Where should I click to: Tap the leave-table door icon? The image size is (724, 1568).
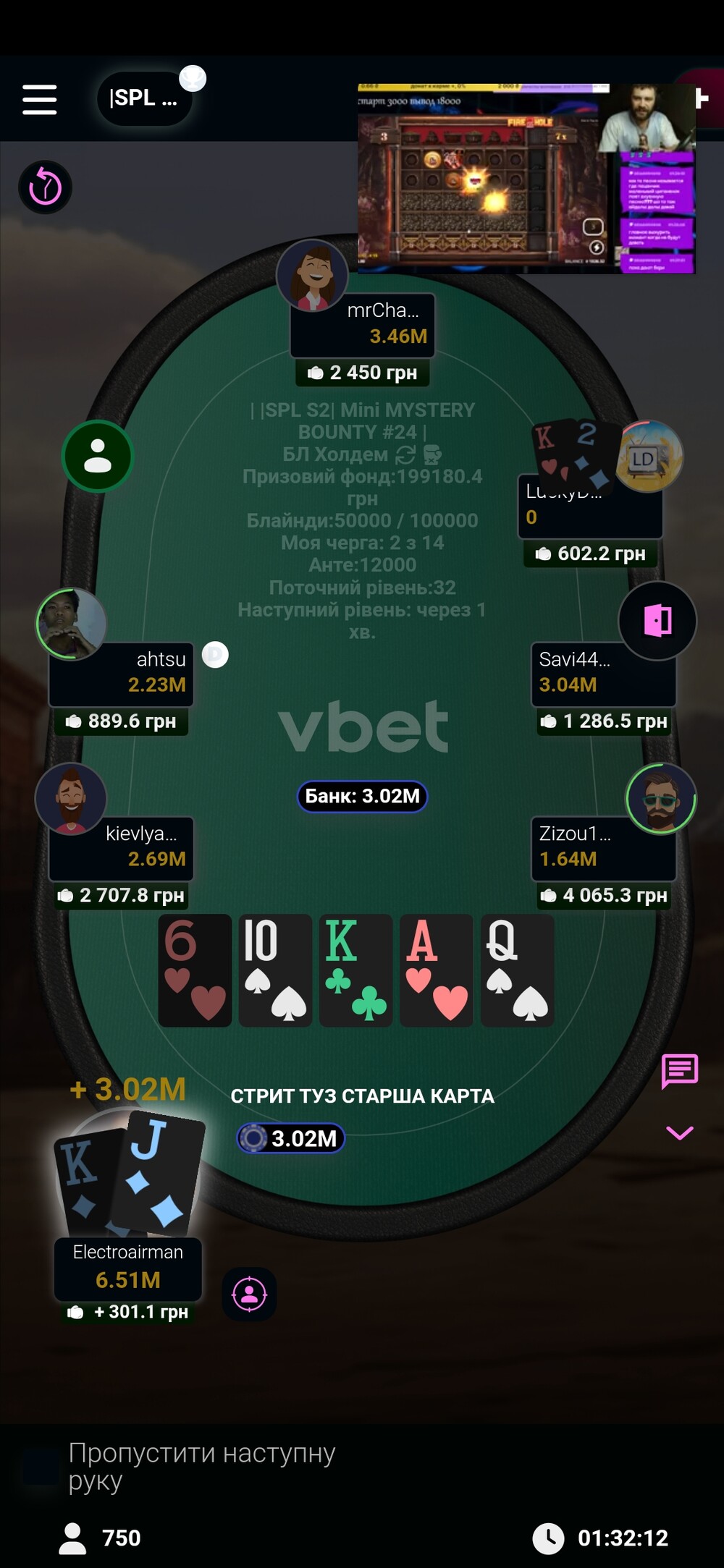(x=657, y=620)
